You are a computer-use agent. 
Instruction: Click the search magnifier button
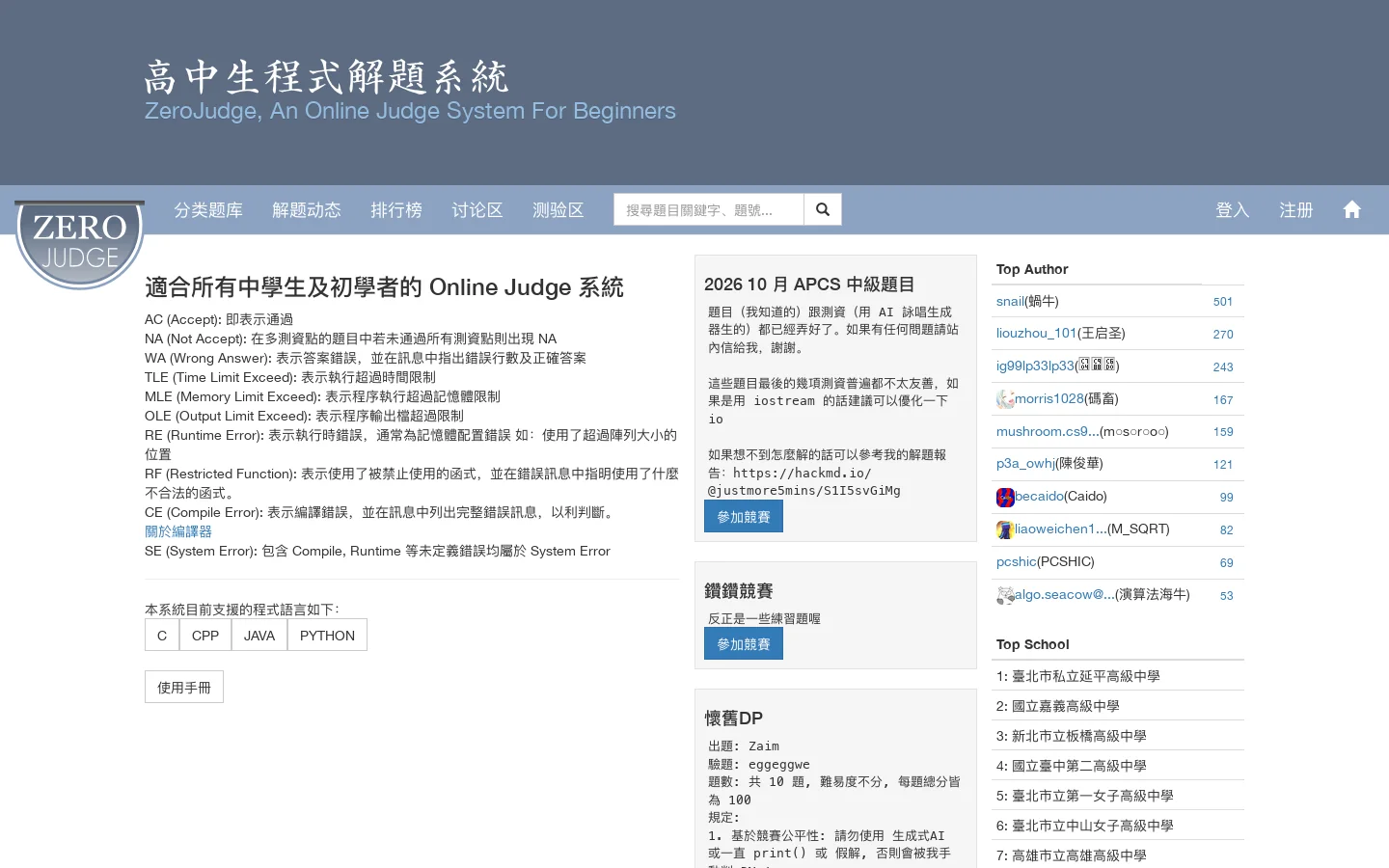(x=823, y=209)
